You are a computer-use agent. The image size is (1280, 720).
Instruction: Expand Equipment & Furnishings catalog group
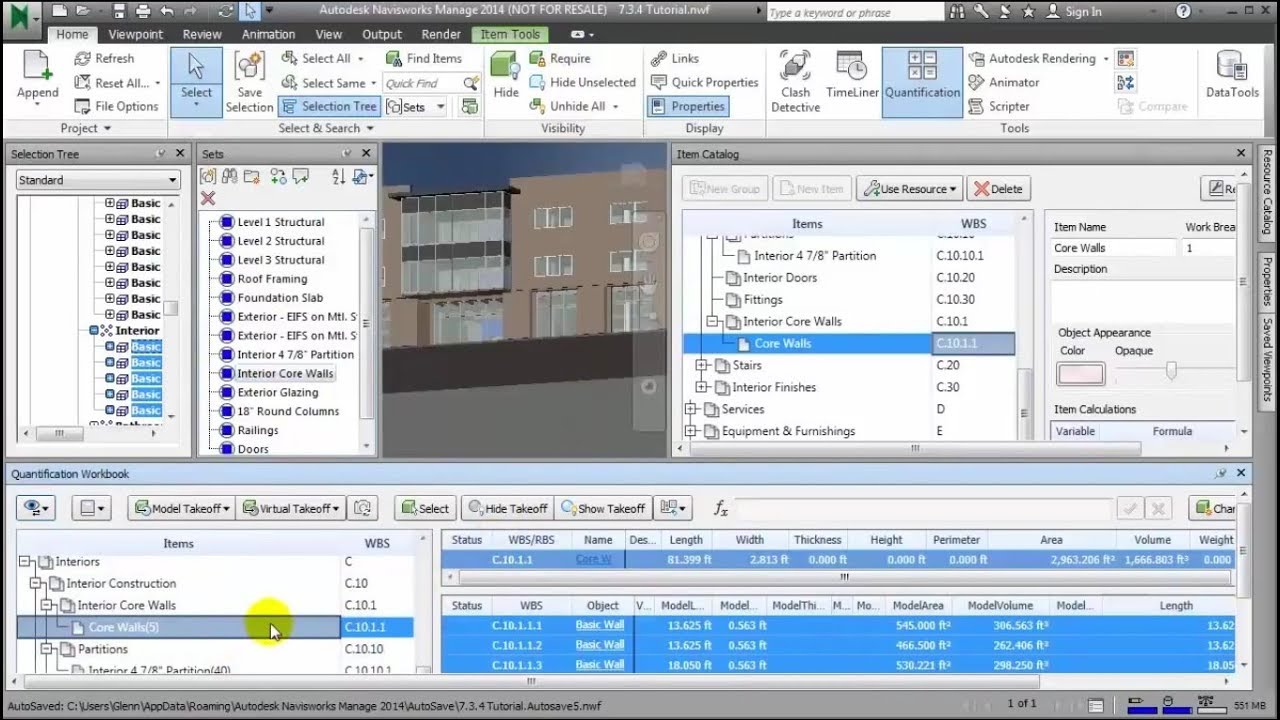[690, 432]
